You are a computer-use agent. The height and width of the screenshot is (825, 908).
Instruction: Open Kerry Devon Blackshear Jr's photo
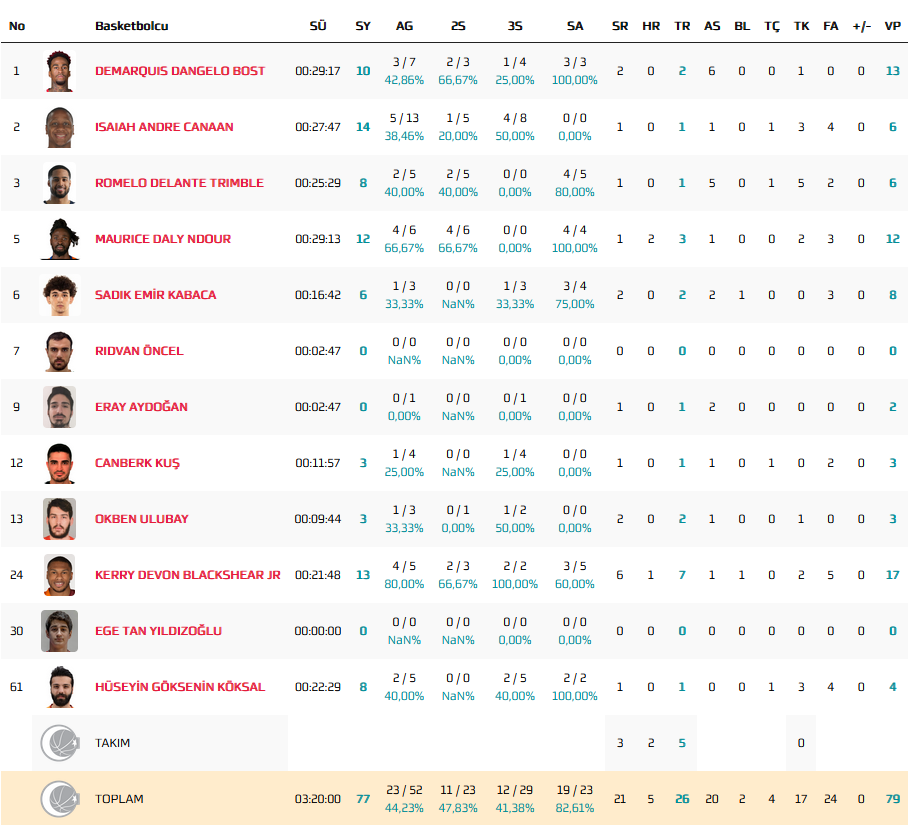pos(59,575)
